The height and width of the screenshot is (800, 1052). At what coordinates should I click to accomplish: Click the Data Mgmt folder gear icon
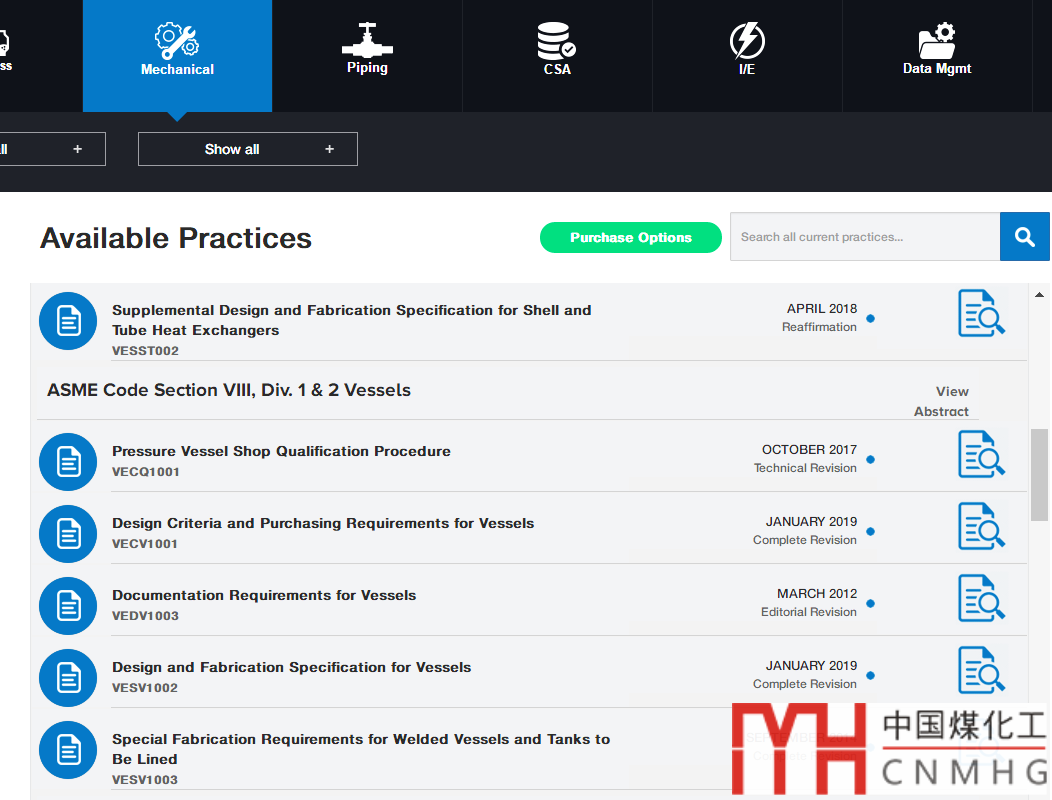tap(937, 41)
